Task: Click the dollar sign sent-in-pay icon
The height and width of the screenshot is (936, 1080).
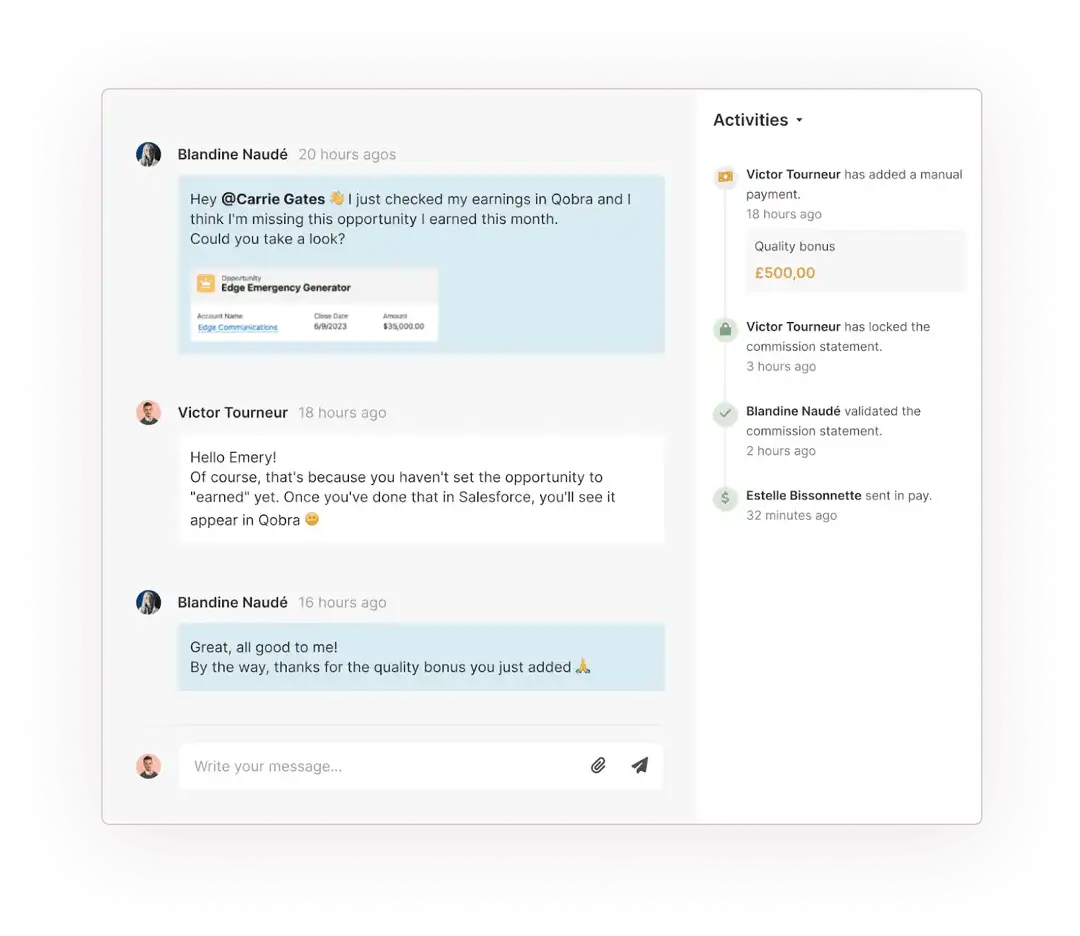Action: coord(725,498)
